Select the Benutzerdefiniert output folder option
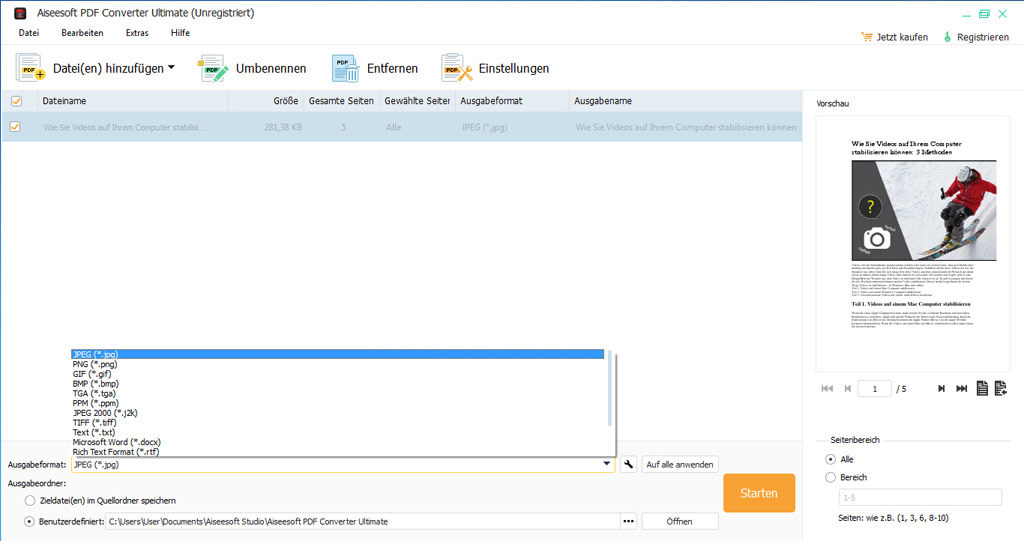The image size is (1024, 541). (x=29, y=521)
